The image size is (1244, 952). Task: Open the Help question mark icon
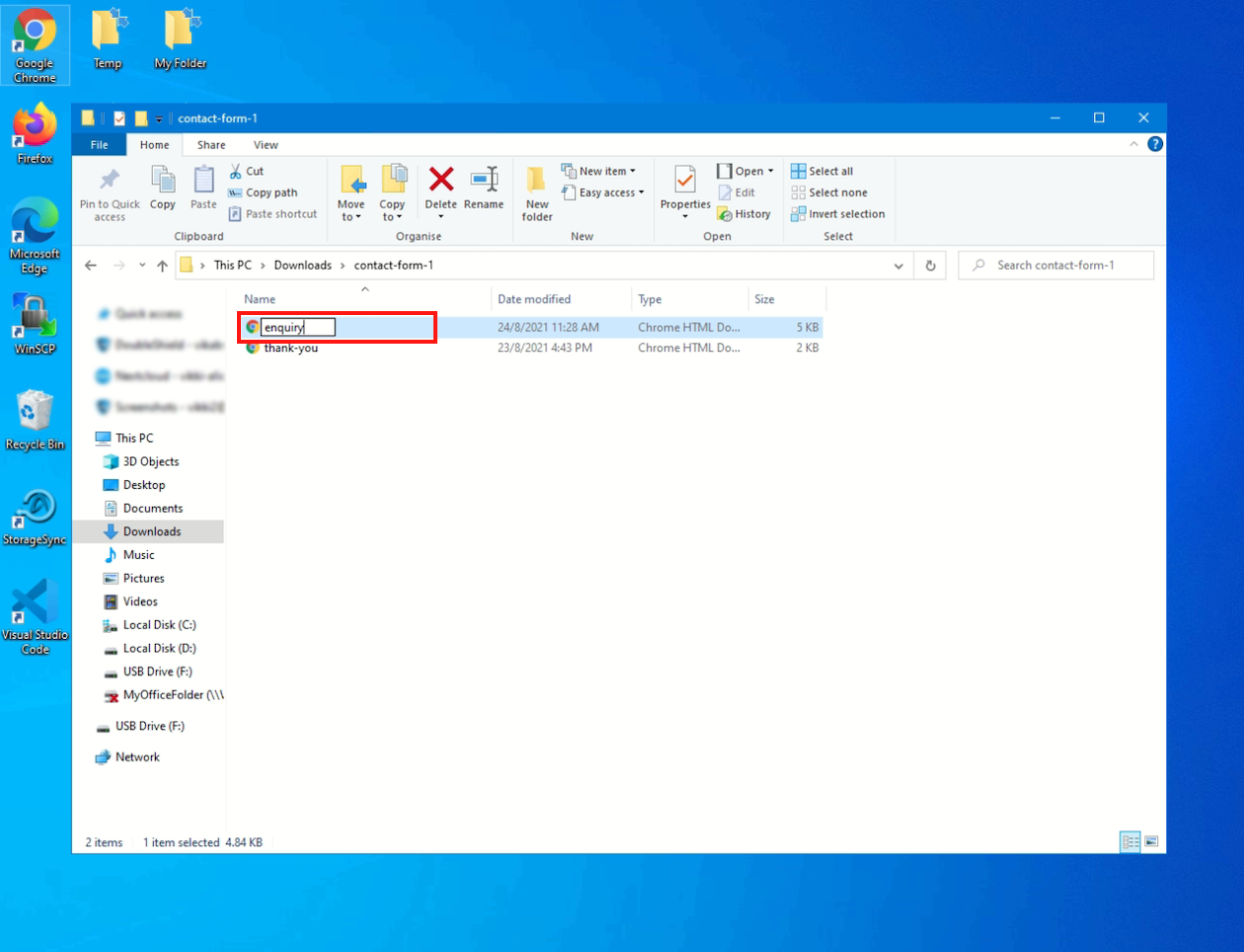[1155, 144]
